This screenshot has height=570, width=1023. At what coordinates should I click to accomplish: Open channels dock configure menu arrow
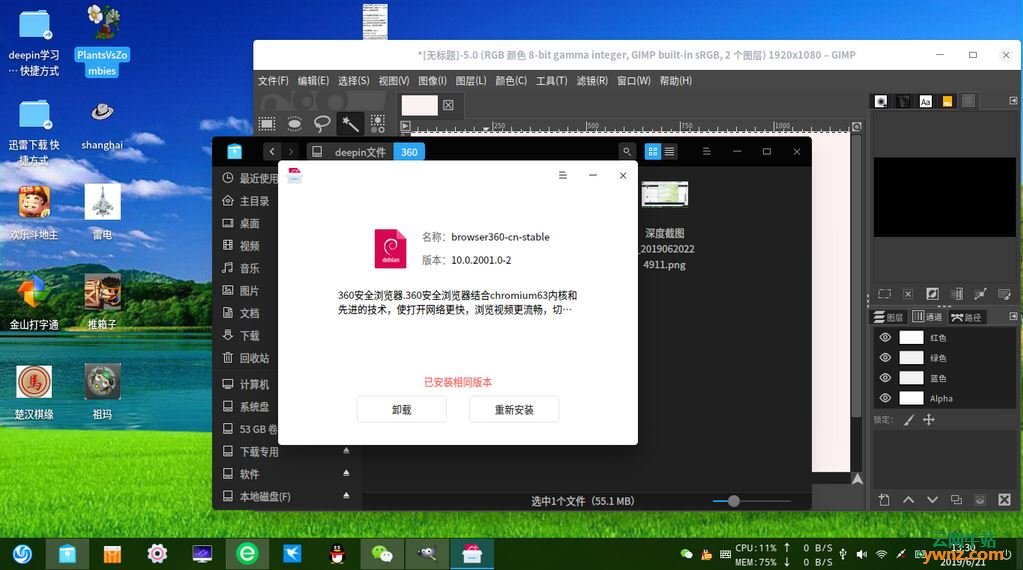click(1013, 316)
